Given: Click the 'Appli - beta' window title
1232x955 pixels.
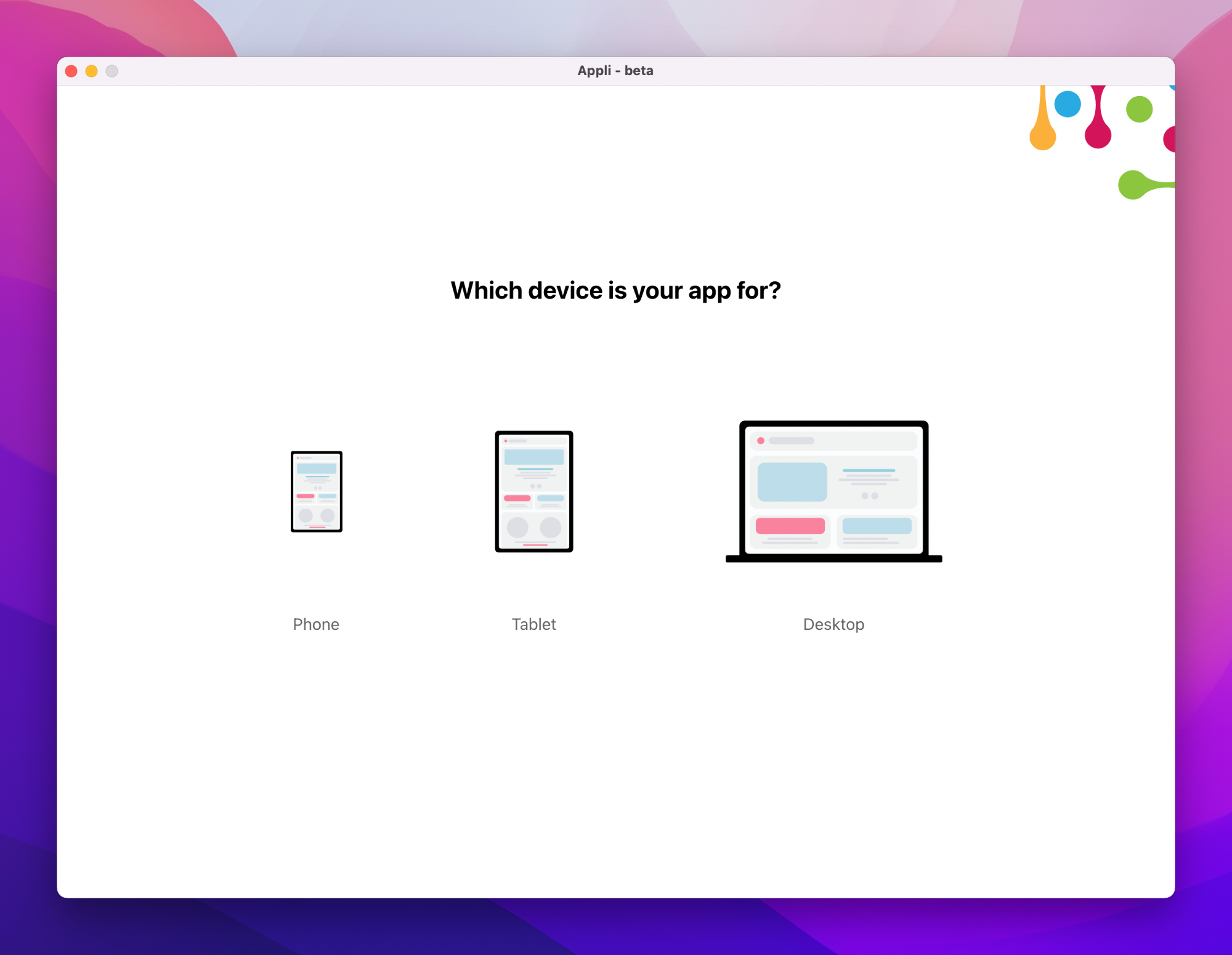Looking at the screenshot, I should click(615, 71).
